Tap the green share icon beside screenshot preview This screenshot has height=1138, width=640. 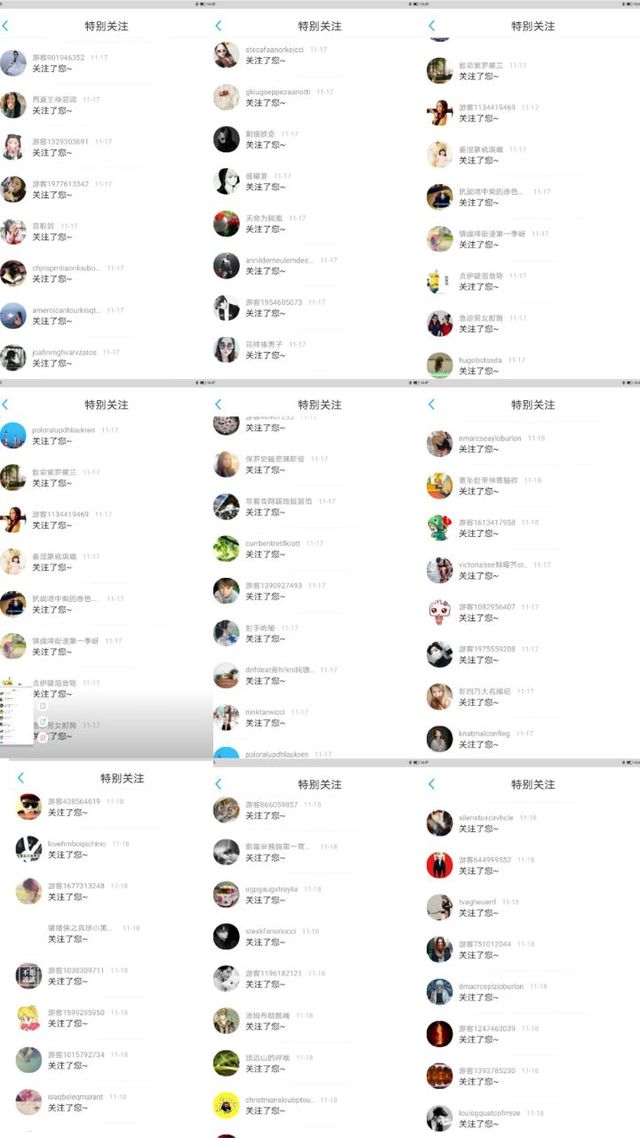[x=43, y=721]
